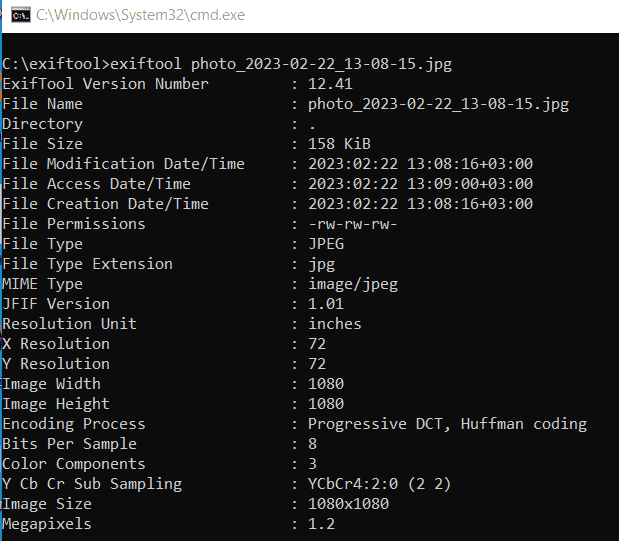Click the Y Cb Cr Sub Sampling value
619x541 pixels.
tap(379, 484)
